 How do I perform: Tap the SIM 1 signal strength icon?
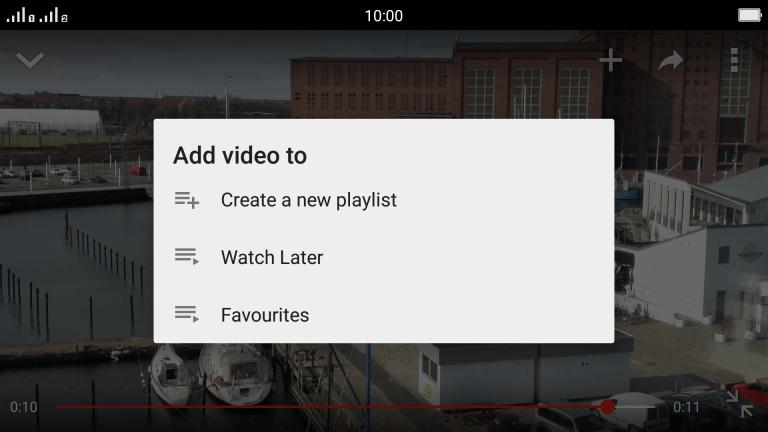[x=20, y=15]
